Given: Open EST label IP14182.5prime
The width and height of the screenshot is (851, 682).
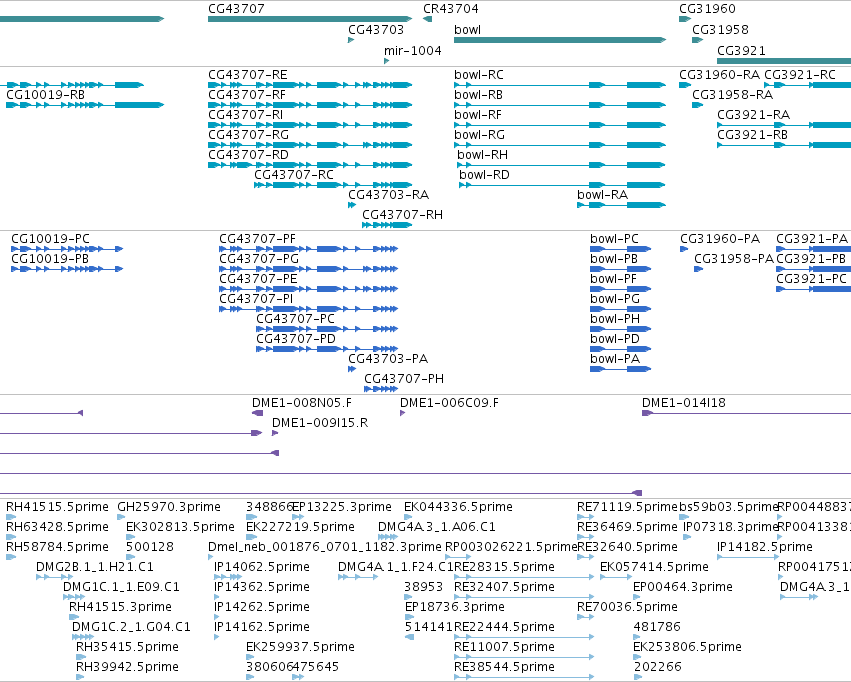Looking at the screenshot, I should point(765,547).
